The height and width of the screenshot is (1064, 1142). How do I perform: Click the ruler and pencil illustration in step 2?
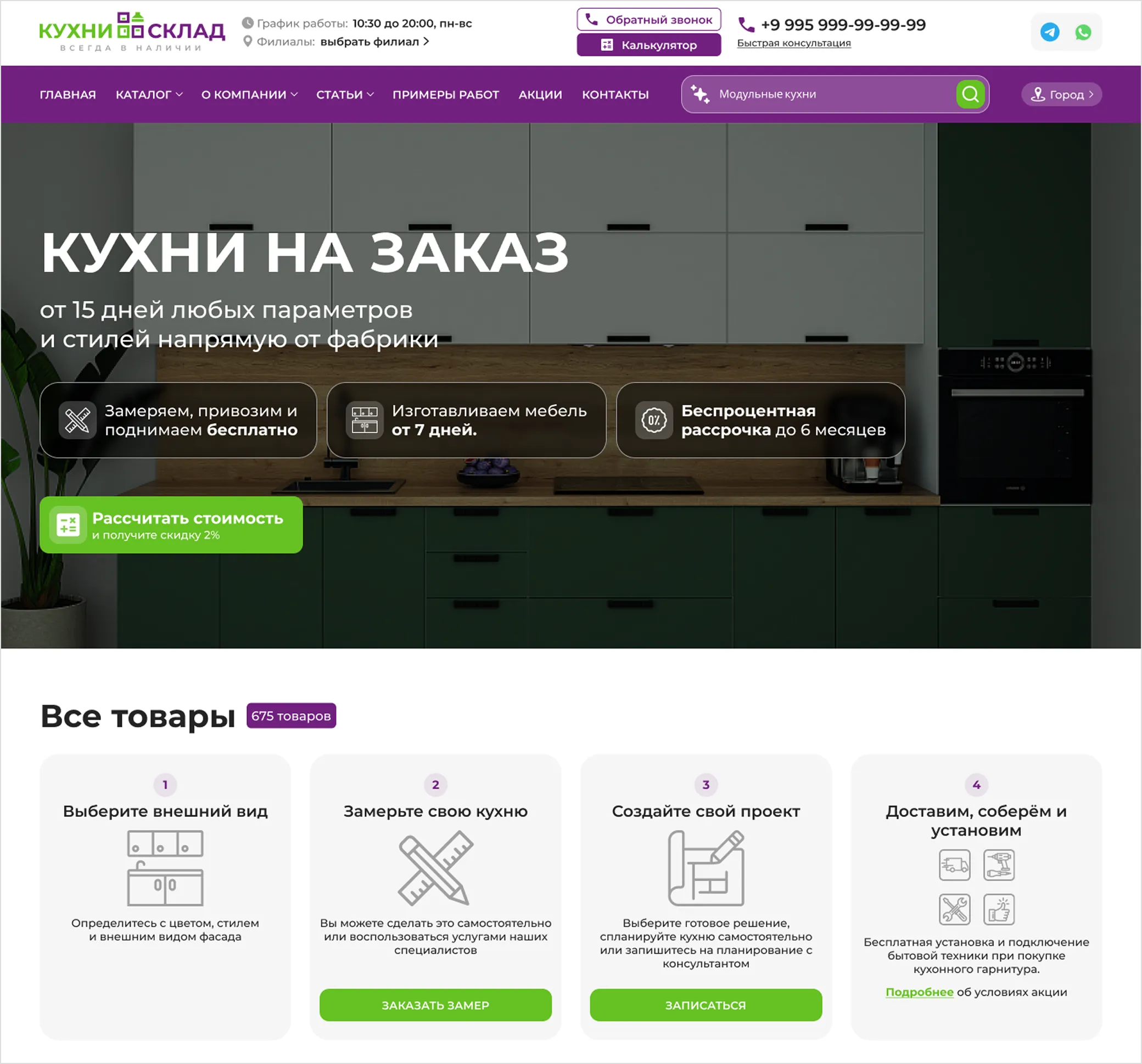[x=436, y=868]
